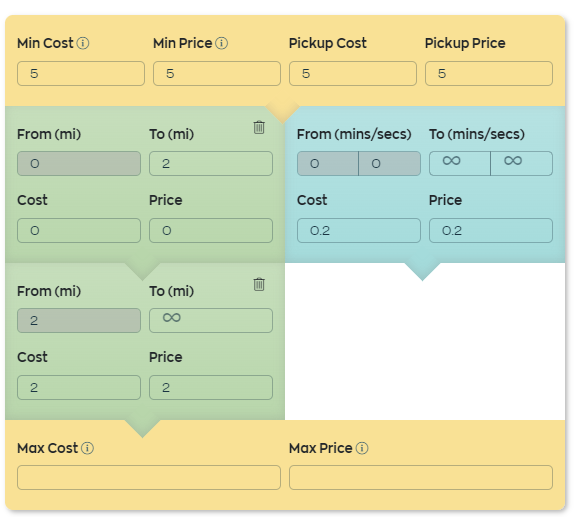Click the second band From (mi) field showing 2

tap(79, 320)
